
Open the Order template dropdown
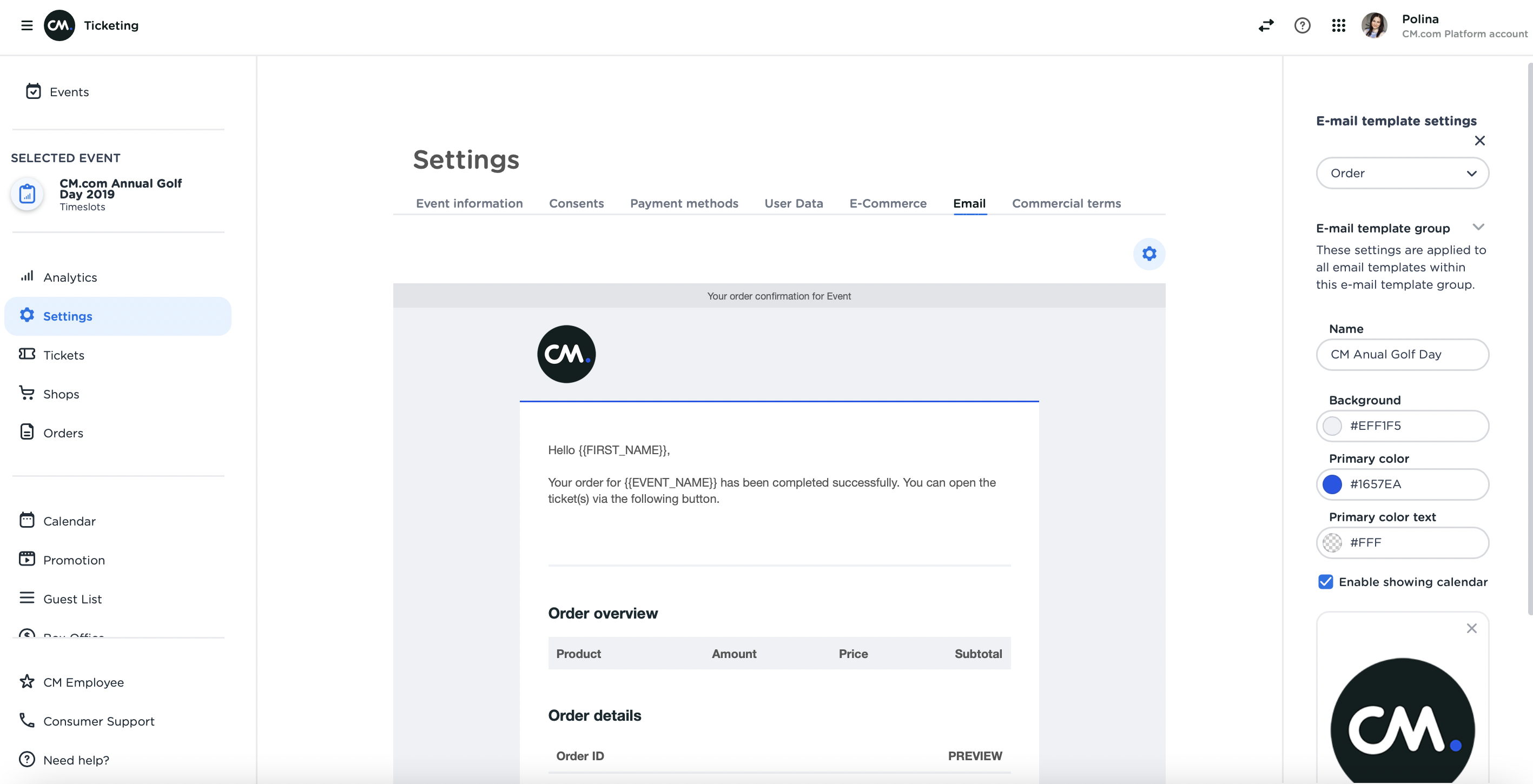pyautogui.click(x=1402, y=173)
